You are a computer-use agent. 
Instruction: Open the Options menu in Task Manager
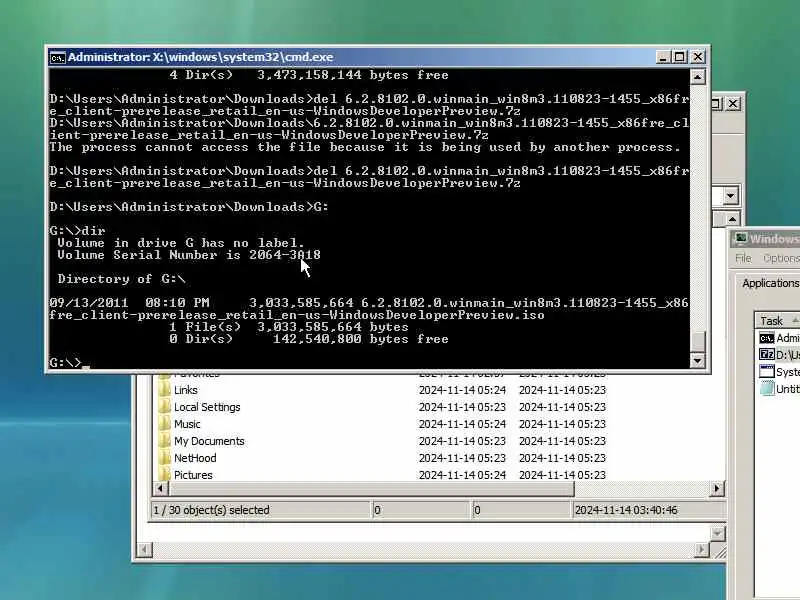(781, 258)
